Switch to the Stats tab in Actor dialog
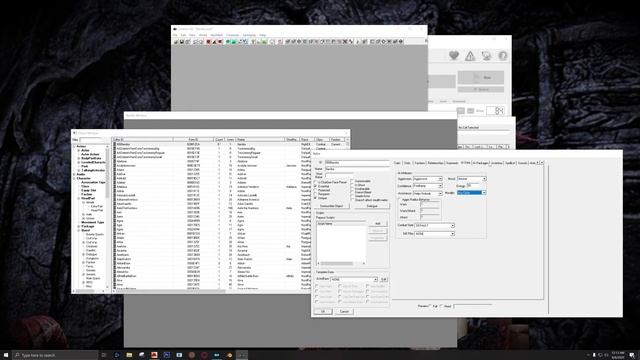 pos(407,163)
